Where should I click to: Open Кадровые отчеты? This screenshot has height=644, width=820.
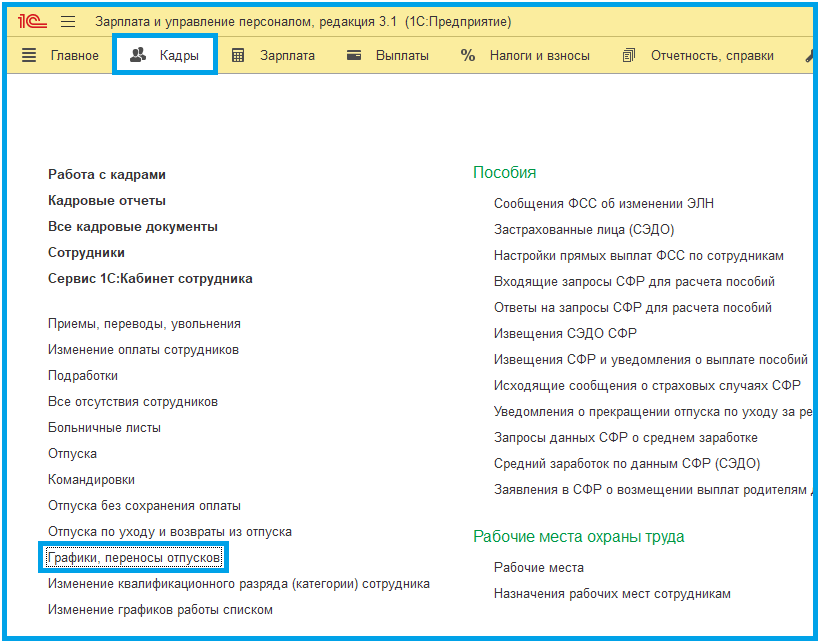pyautogui.click(x=107, y=200)
